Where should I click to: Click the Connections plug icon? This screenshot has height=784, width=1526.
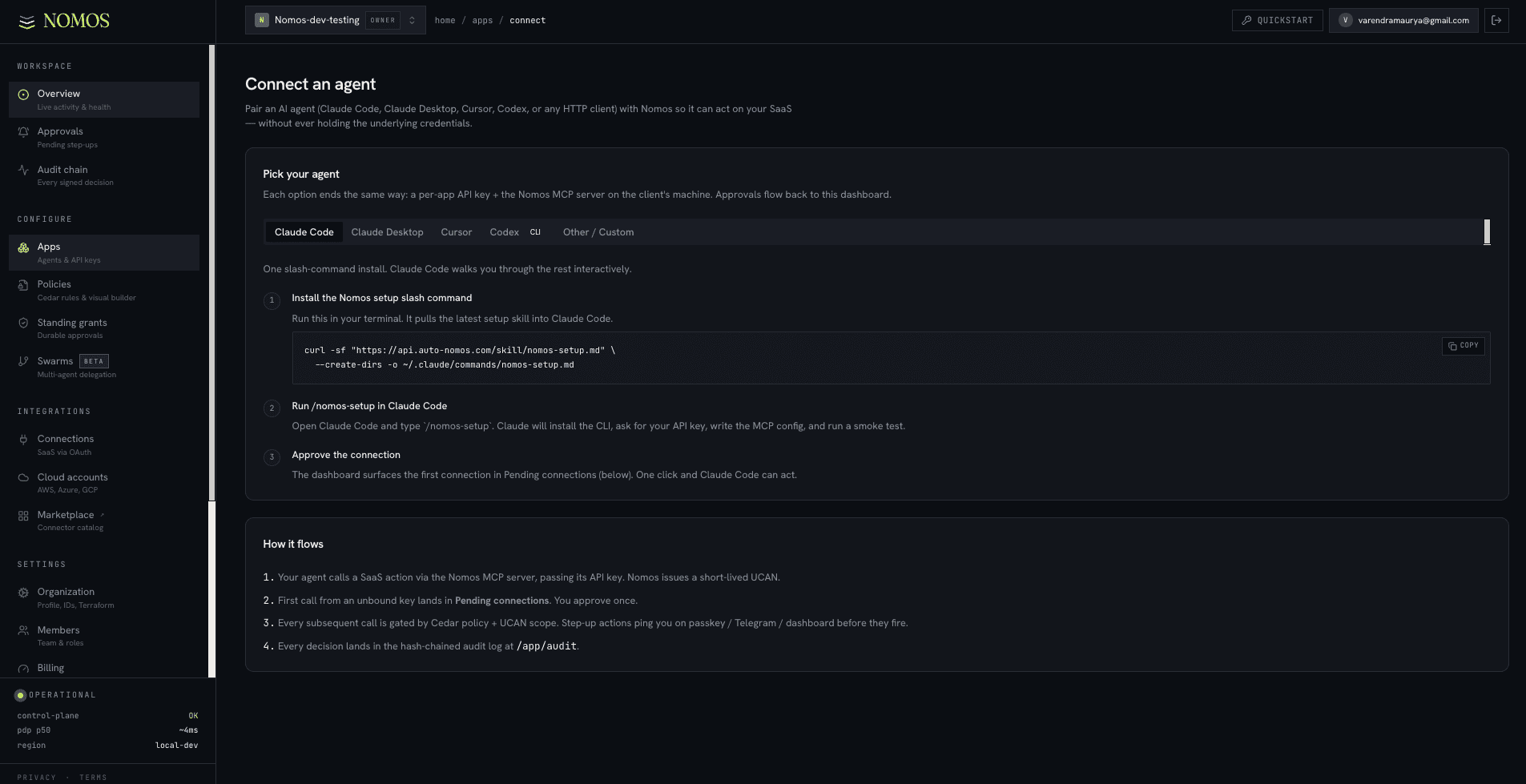(x=23, y=439)
